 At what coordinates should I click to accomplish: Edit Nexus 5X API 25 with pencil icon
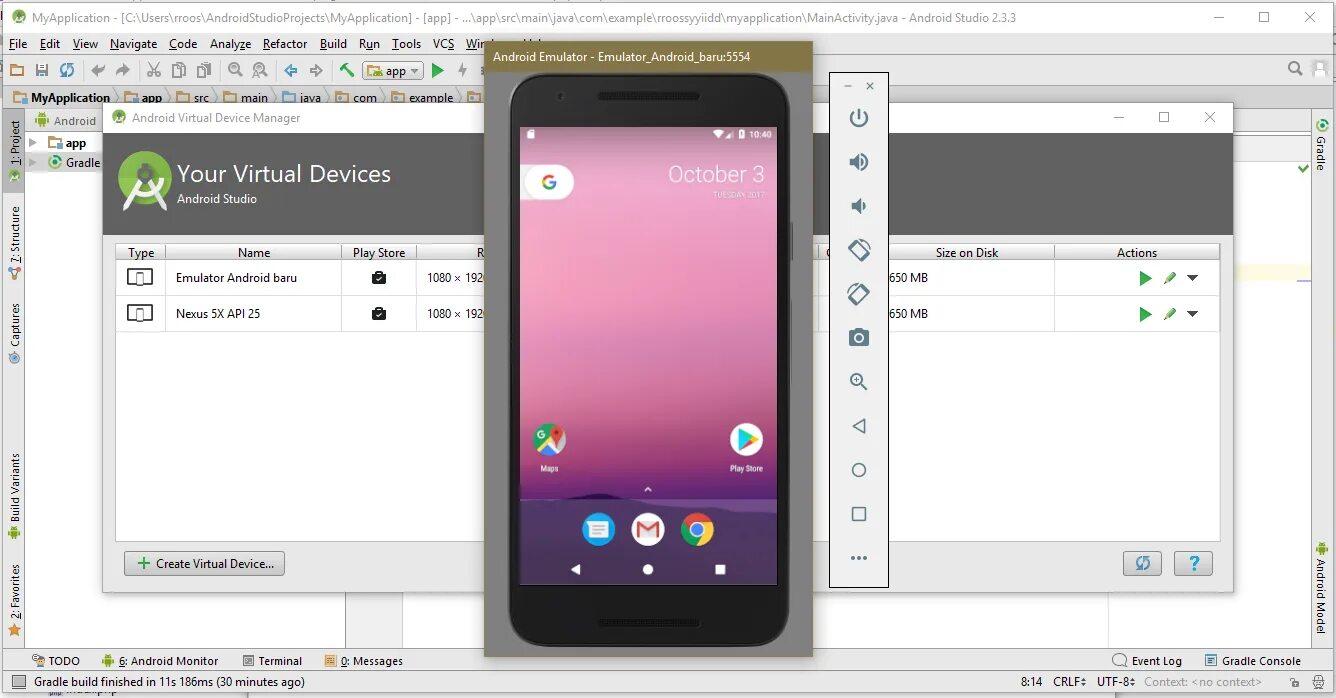pos(1169,314)
